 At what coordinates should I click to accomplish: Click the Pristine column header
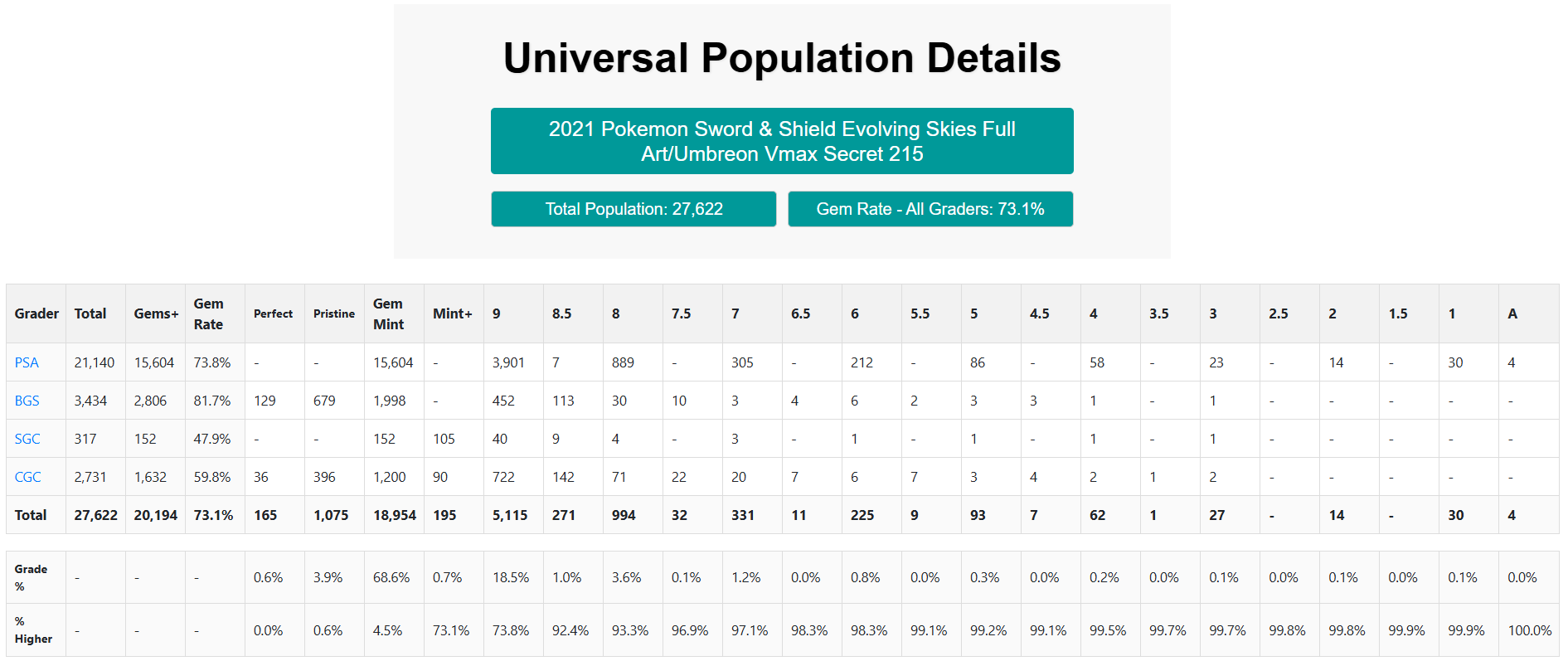pyautogui.click(x=333, y=313)
